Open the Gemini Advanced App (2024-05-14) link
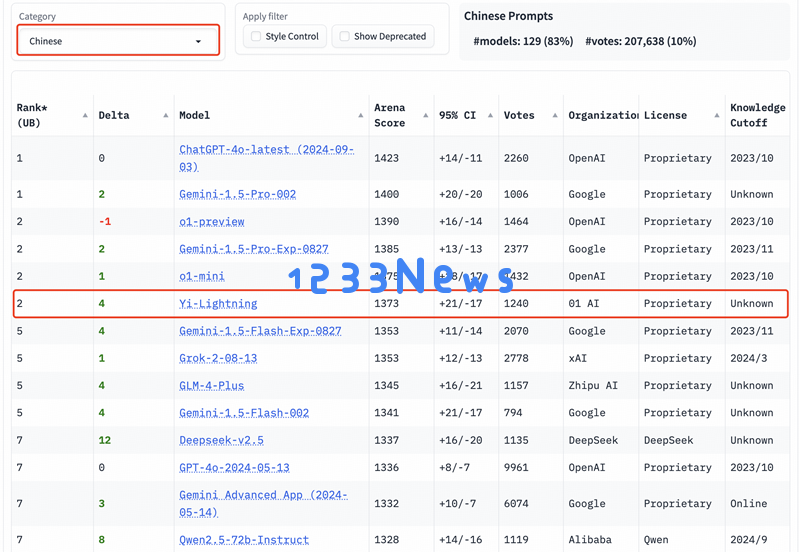The height and width of the screenshot is (552, 800). [x=263, y=503]
